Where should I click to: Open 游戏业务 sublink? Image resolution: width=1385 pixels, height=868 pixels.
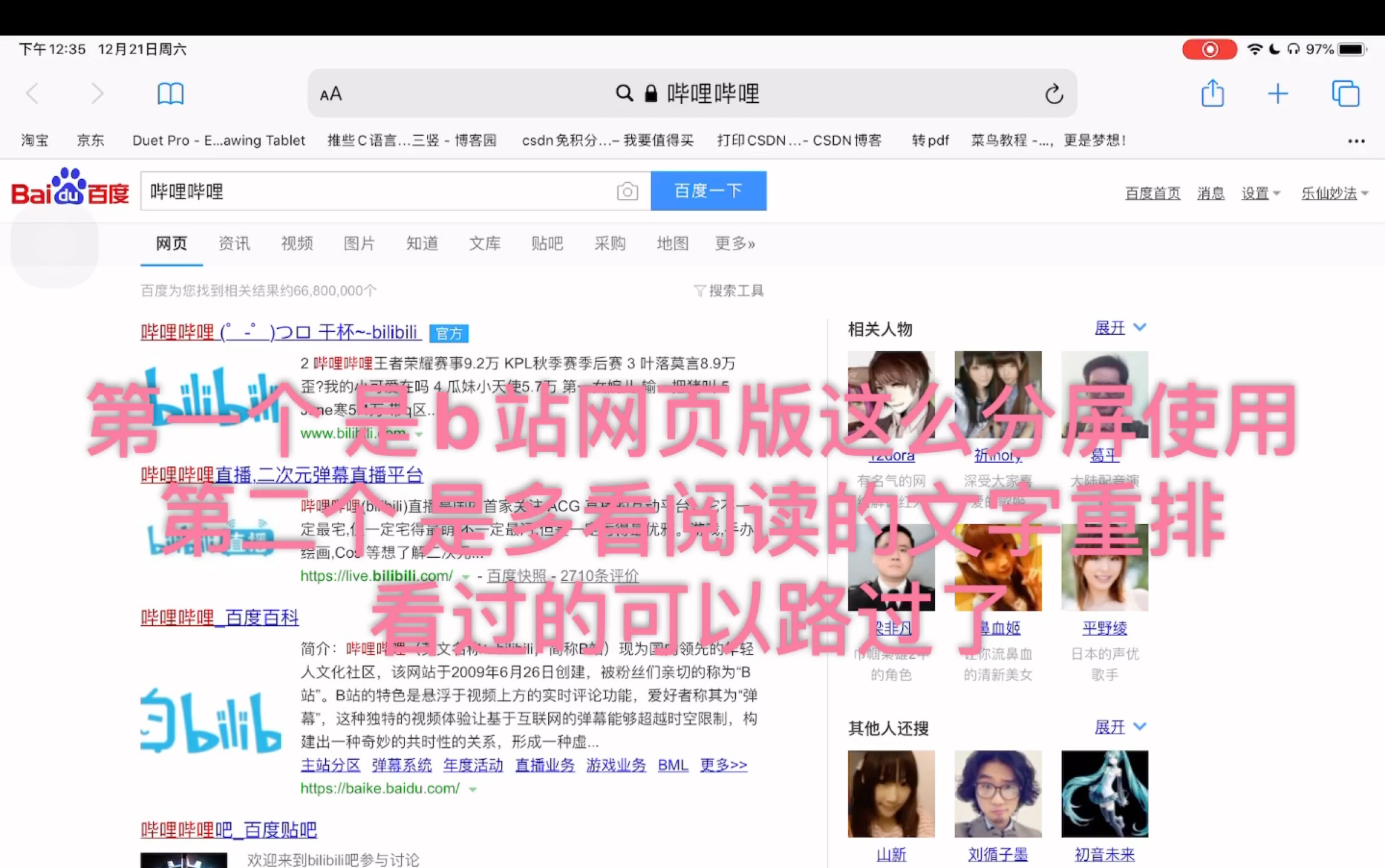616,765
